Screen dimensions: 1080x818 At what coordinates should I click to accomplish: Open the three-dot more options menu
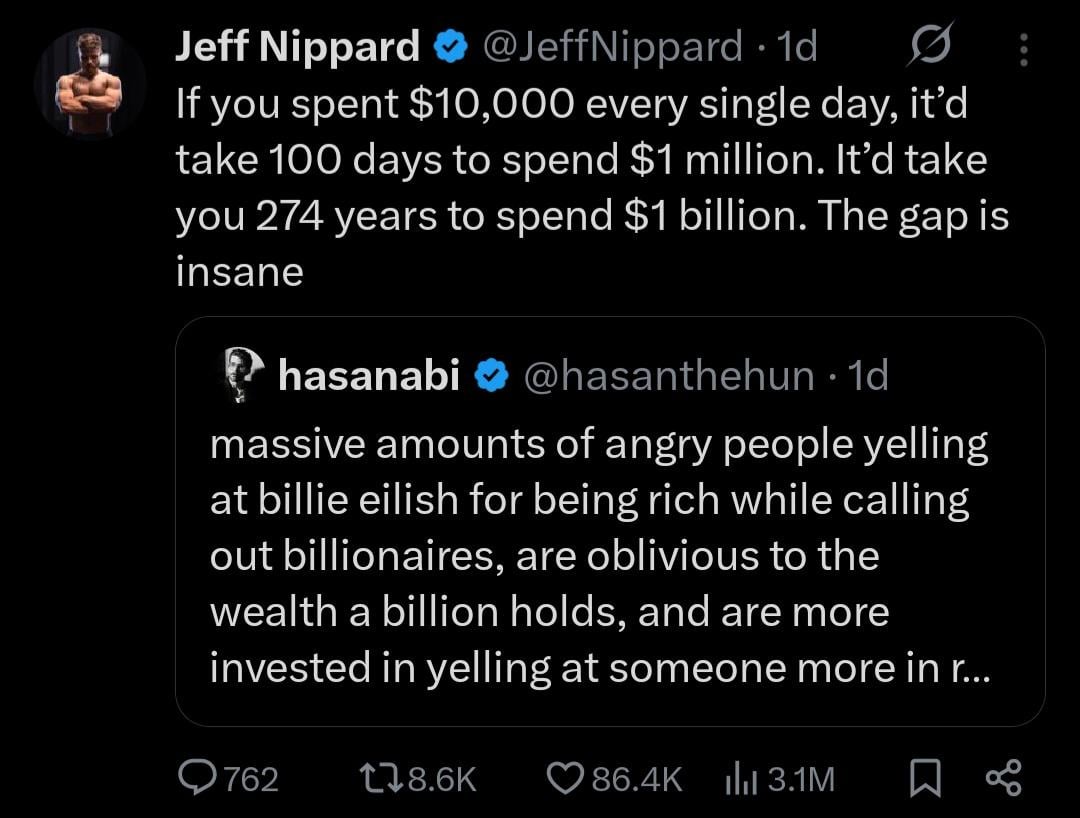1023,47
